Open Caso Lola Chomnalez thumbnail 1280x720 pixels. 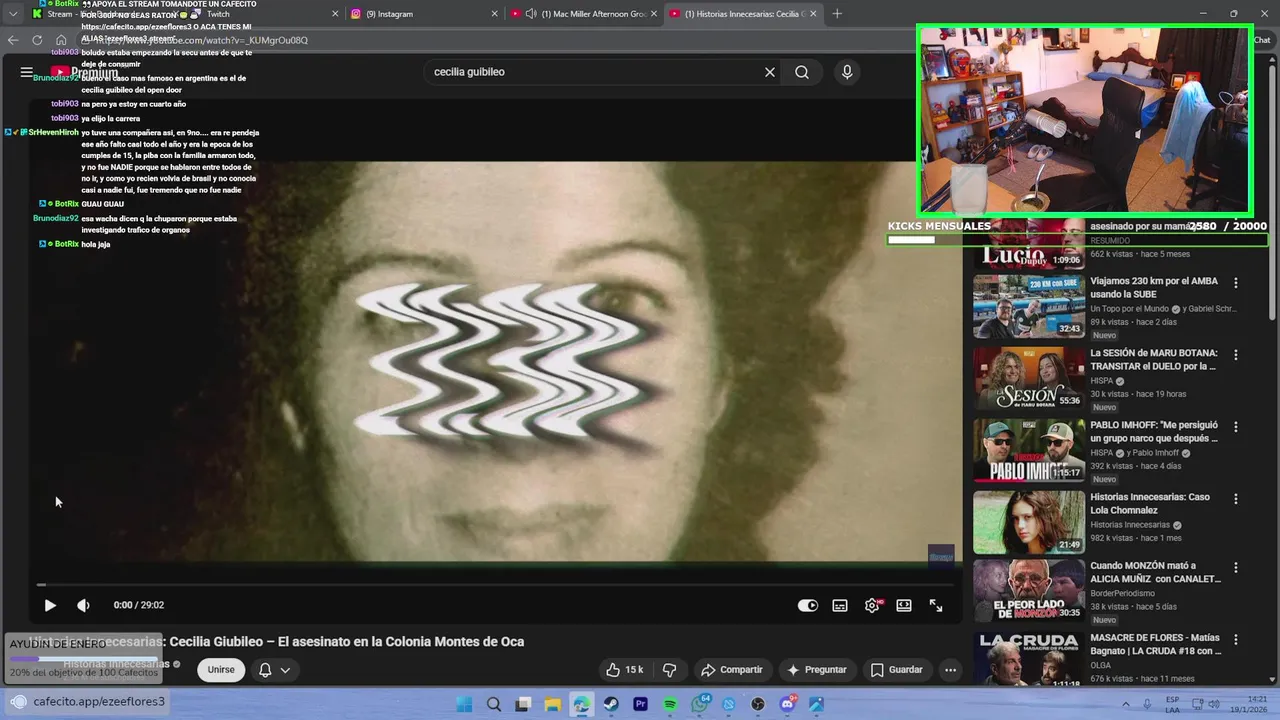[1029, 521]
